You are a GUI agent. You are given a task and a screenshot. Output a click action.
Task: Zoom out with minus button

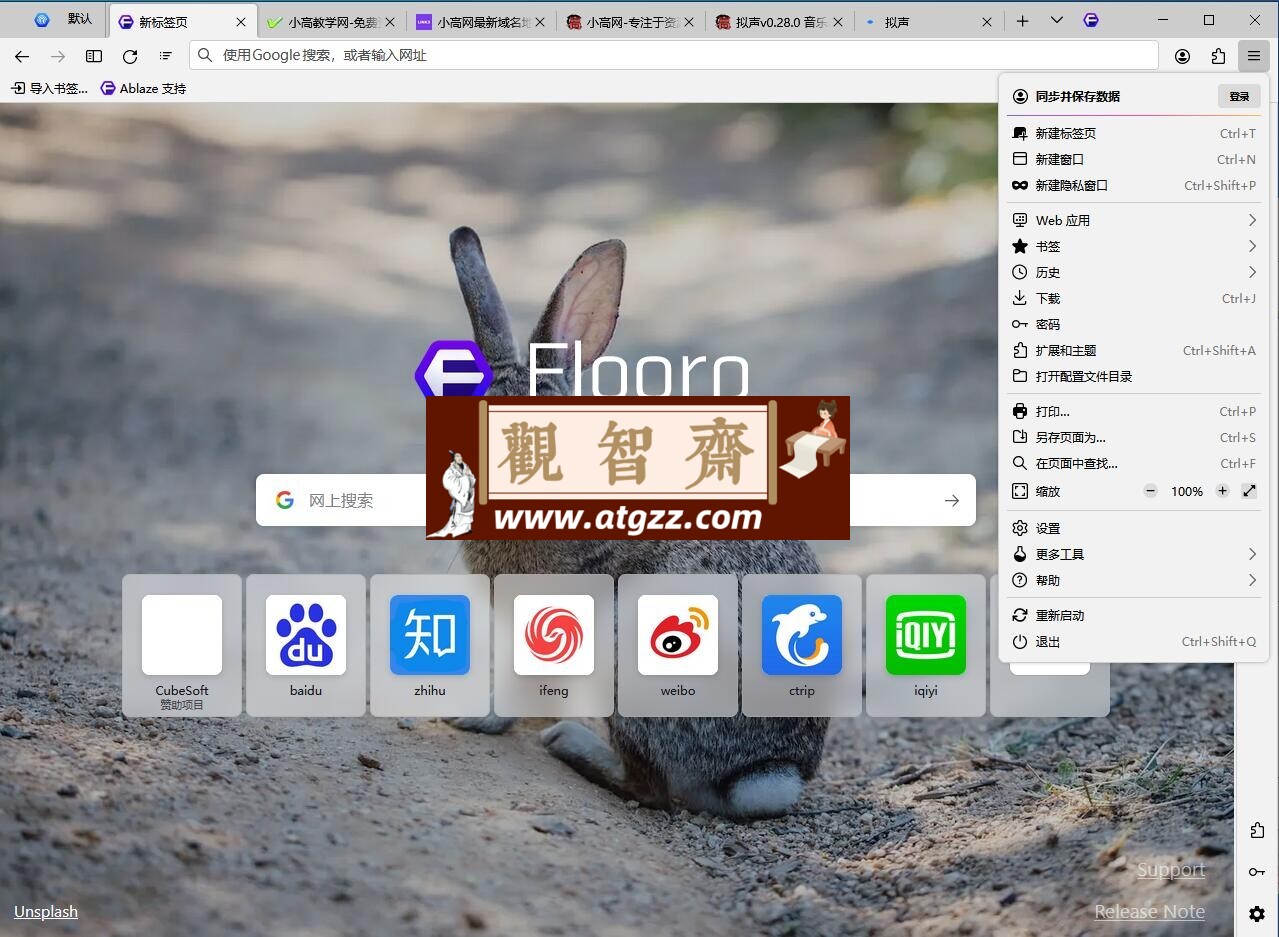(1150, 491)
